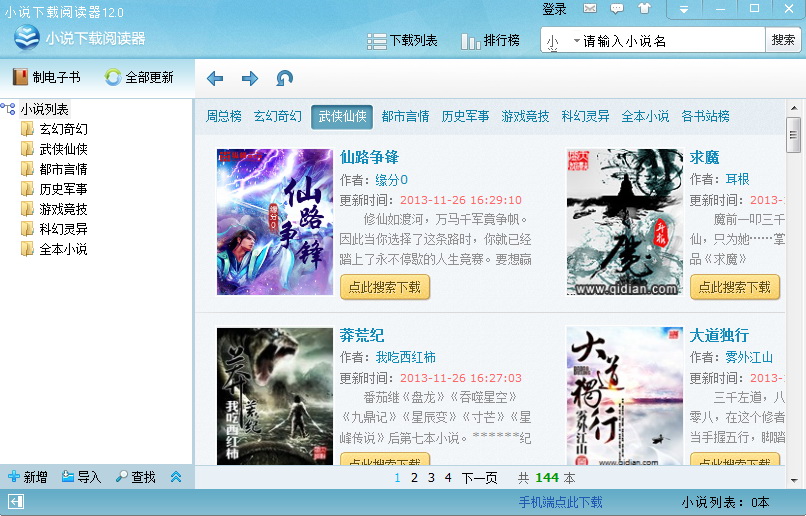
Task: Click 手机端点此下载 link
Action: click(x=560, y=502)
